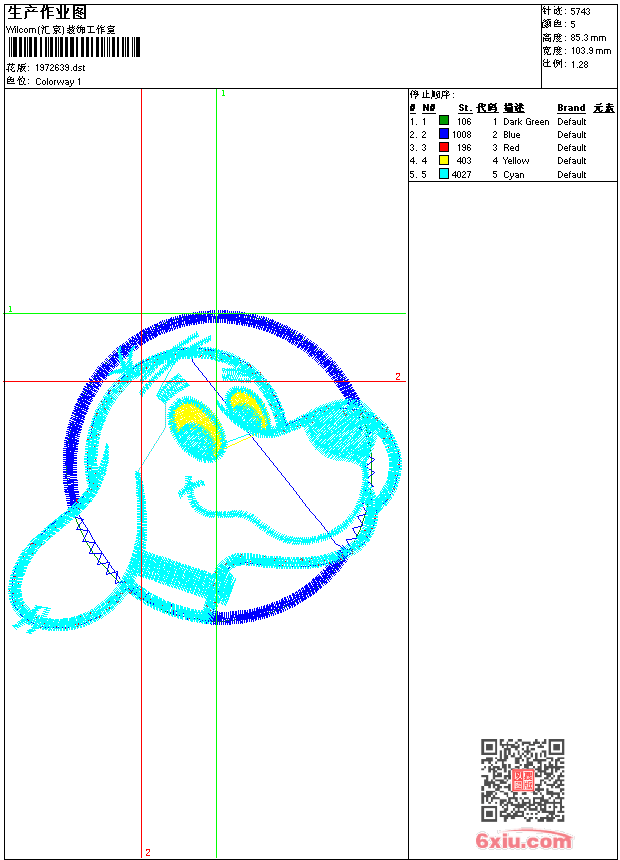Screen dimensions: 620x860
Task: Click the file name '1972639.dst'
Action: click(60, 68)
